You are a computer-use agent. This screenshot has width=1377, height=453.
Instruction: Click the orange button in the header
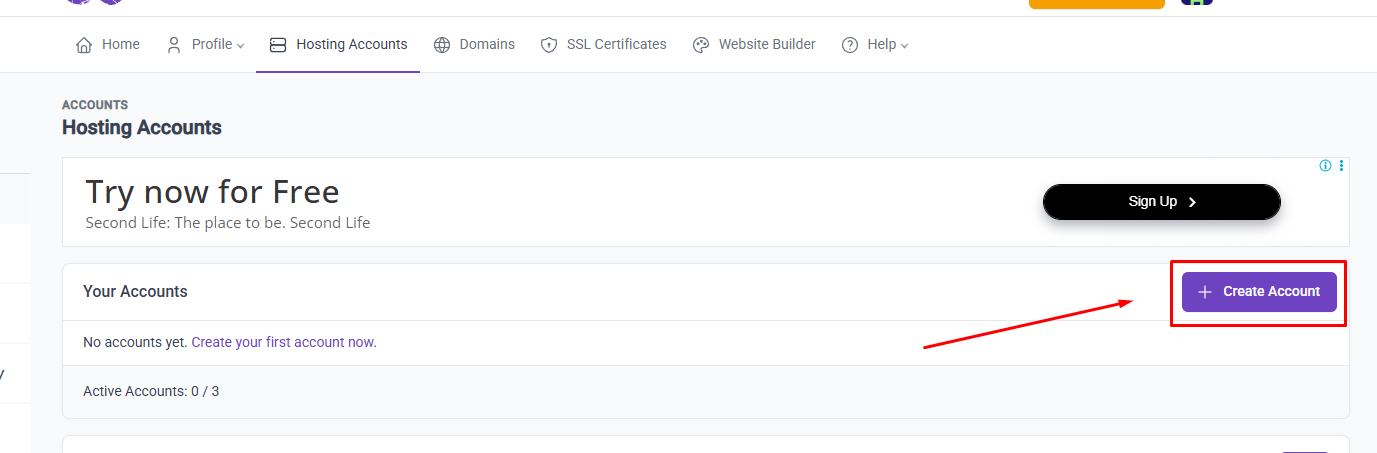[1096, 3]
